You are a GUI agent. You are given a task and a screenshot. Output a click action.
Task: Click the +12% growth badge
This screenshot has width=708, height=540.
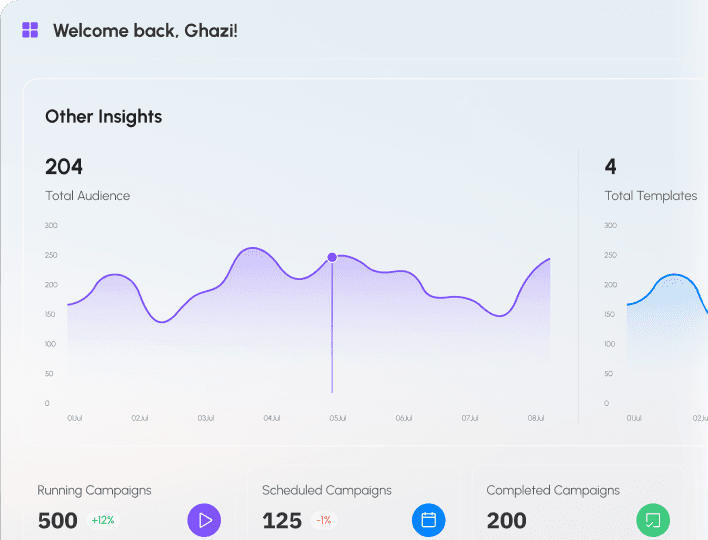click(x=103, y=520)
